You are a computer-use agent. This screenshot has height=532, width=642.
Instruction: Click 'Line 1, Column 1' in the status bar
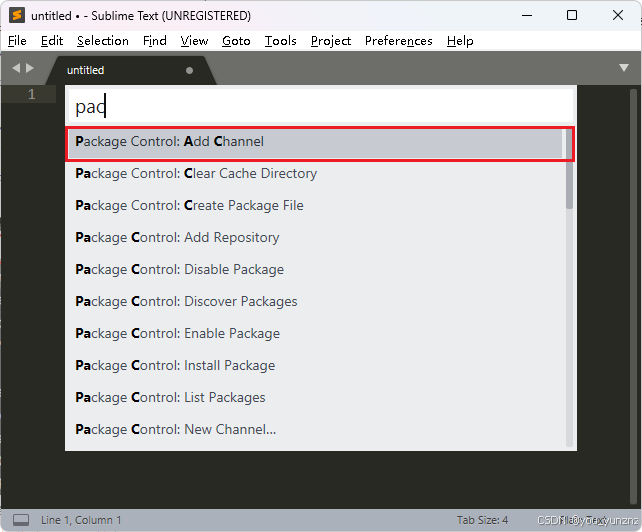81,520
